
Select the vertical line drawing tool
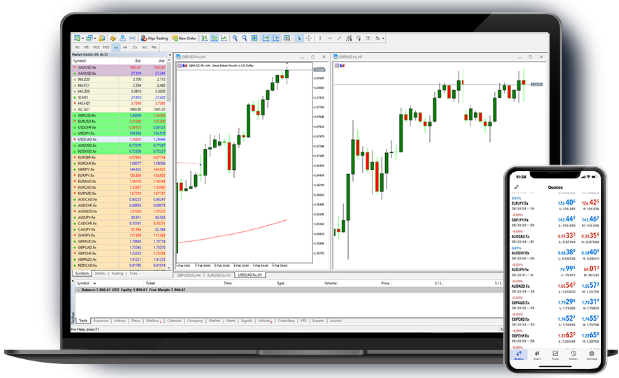(x=320, y=38)
